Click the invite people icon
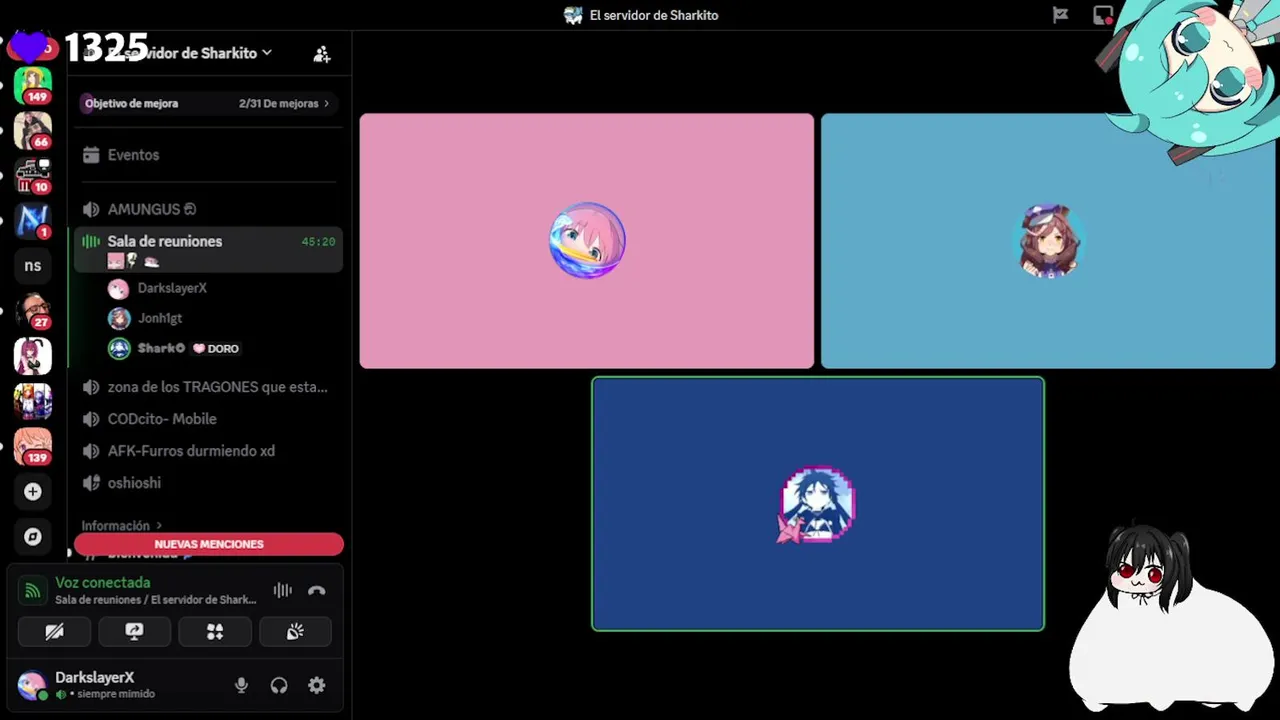1280x720 pixels. 322,54
